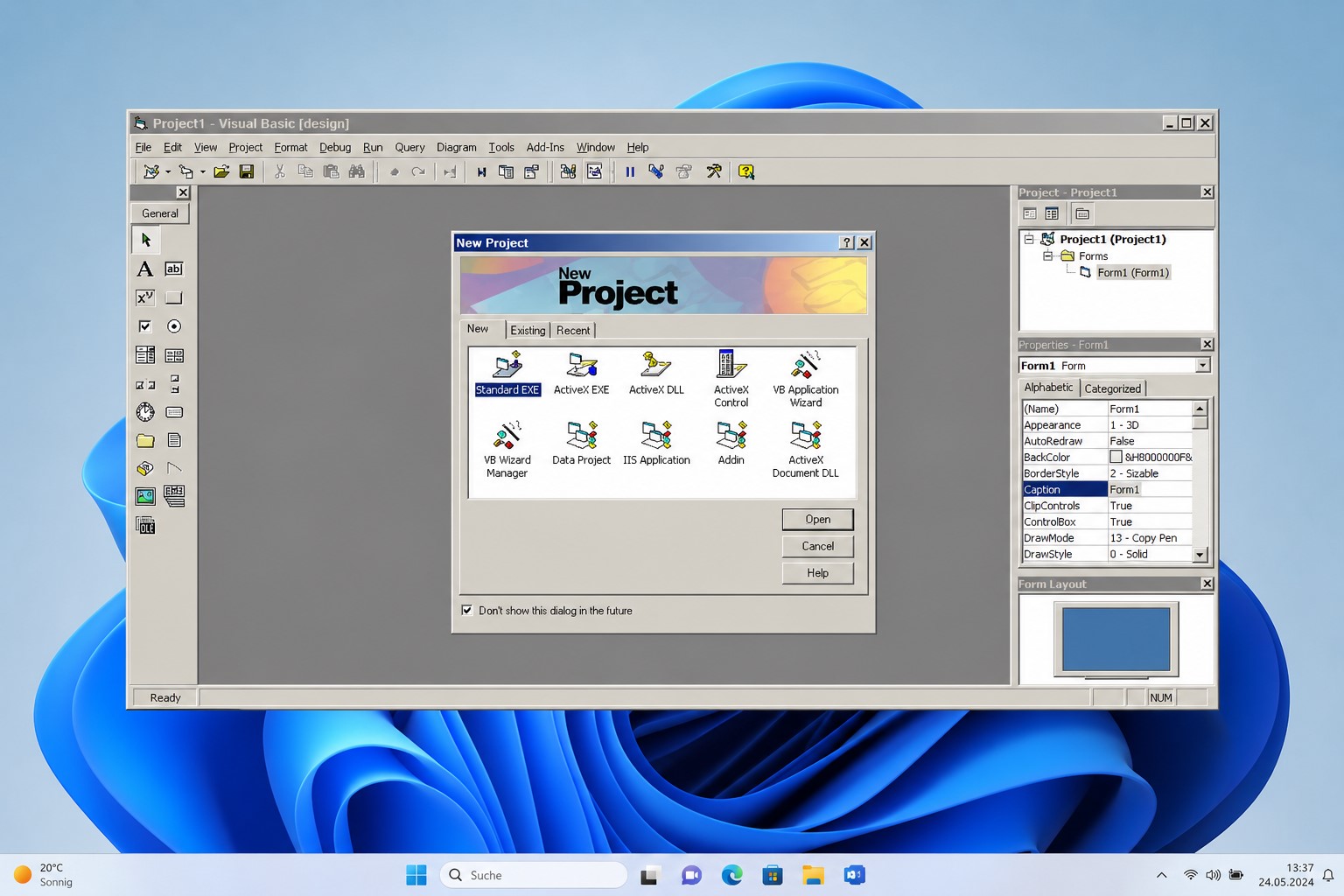The height and width of the screenshot is (896, 1344).
Task: Click the Paste clipboard toolbar icon
Action: (x=331, y=171)
